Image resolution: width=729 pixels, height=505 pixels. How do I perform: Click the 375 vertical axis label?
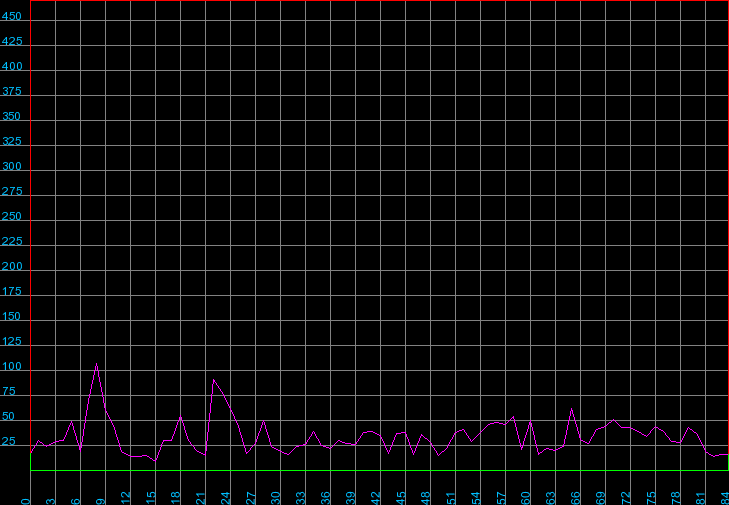(x=12, y=91)
